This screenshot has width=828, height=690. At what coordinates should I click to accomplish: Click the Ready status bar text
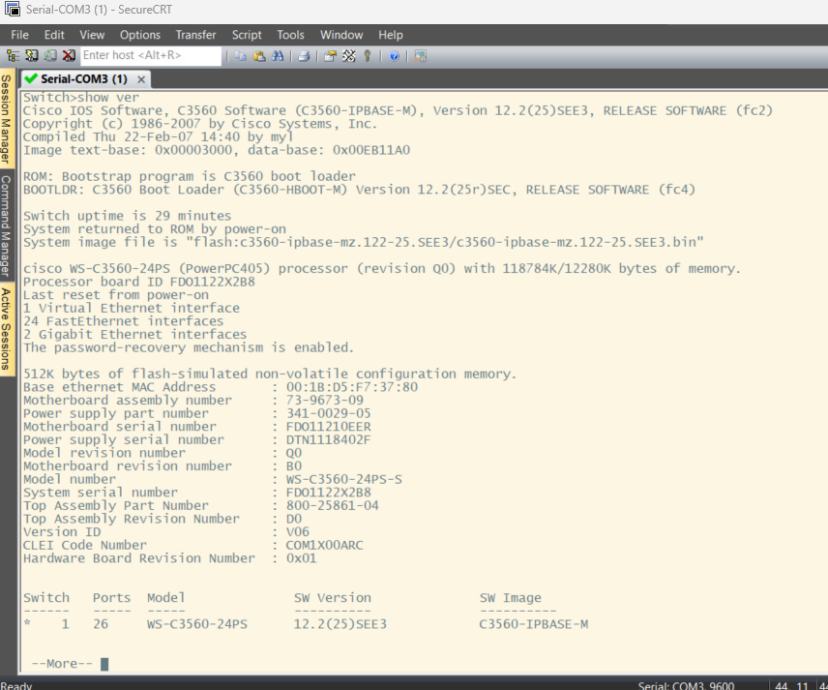pyautogui.click(x=16, y=685)
